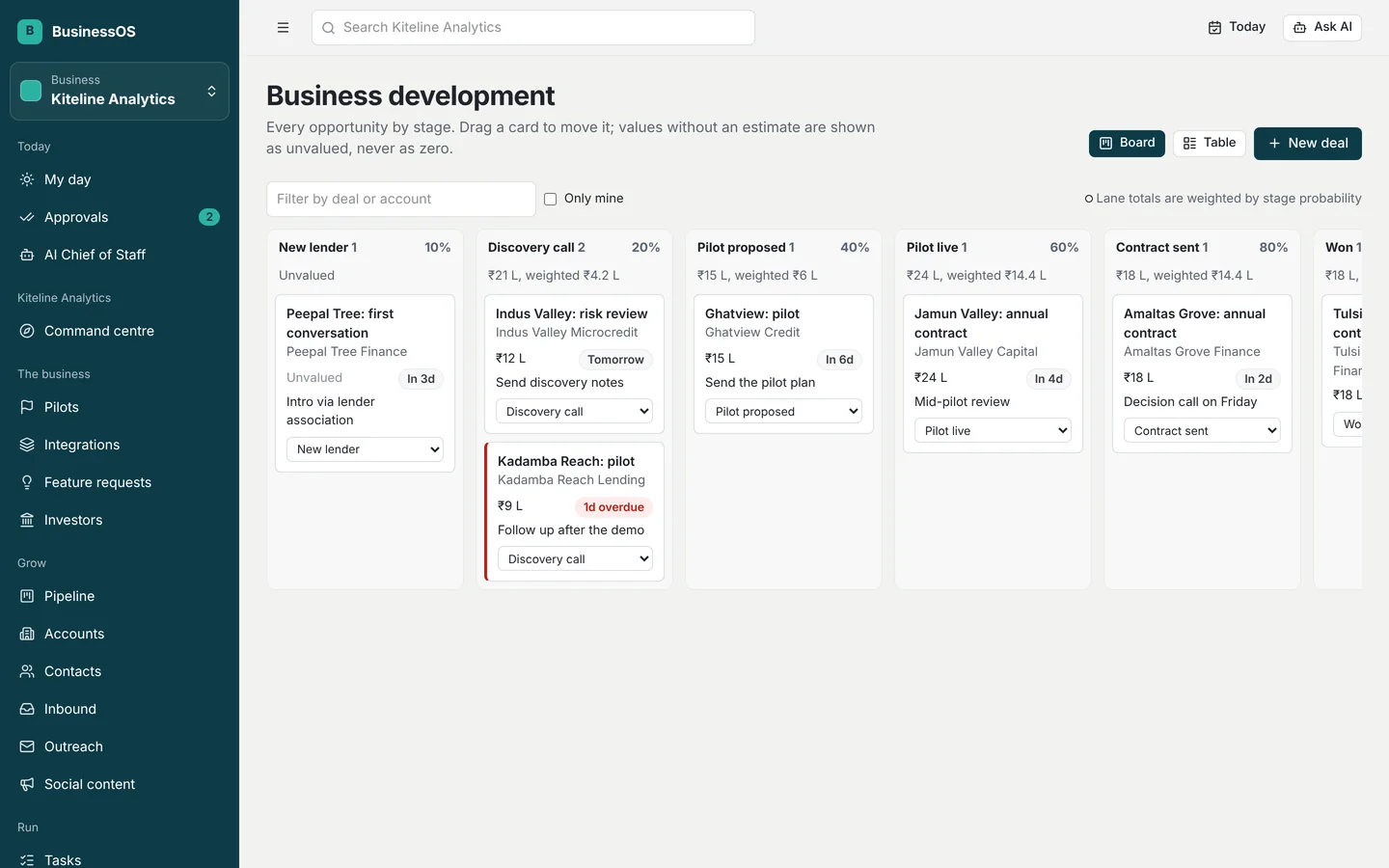Image resolution: width=1389 pixels, height=868 pixels.
Task: Click the Ghatview: pilot card title
Action: pos(752,313)
